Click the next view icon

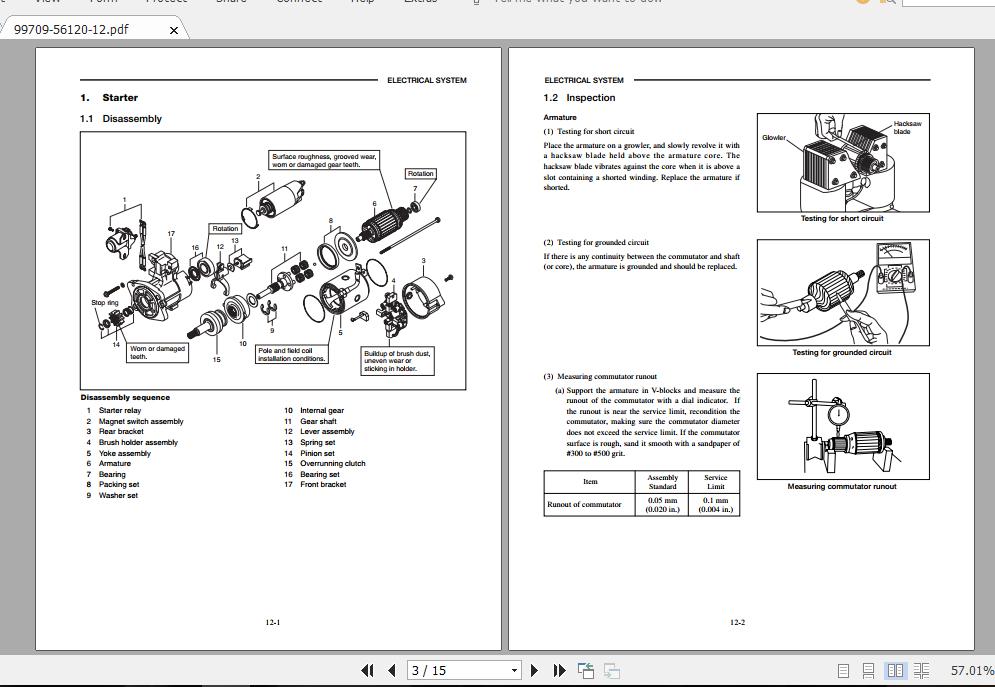pos(613,670)
